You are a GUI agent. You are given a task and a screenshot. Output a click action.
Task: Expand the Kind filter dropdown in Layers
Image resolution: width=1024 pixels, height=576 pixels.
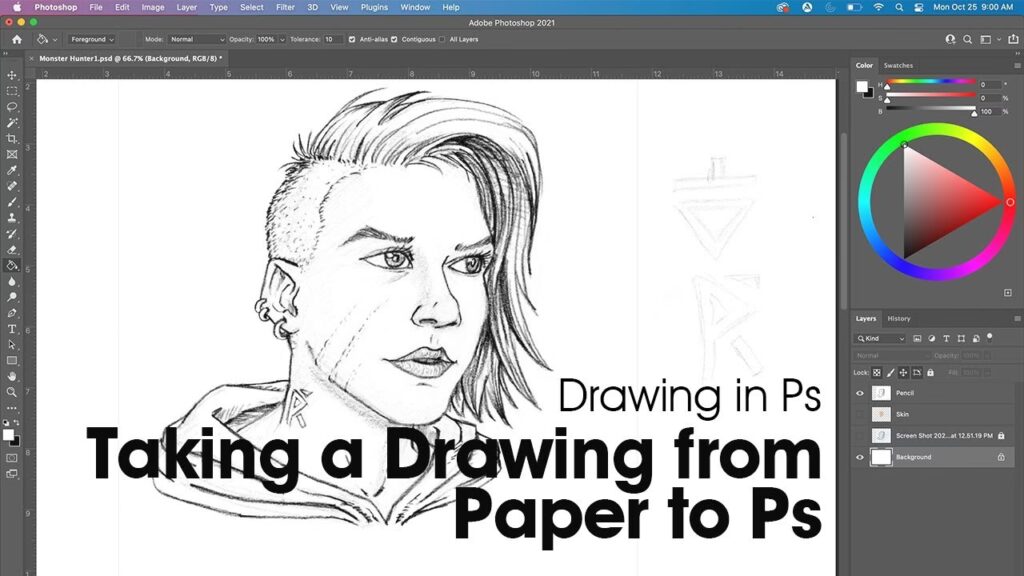point(880,339)
